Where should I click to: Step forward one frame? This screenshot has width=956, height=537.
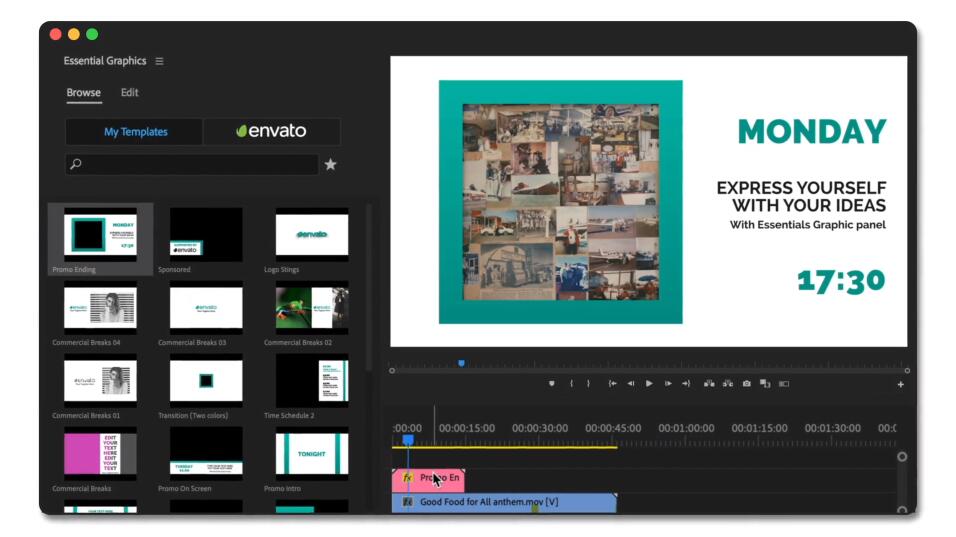coord(667,384)
